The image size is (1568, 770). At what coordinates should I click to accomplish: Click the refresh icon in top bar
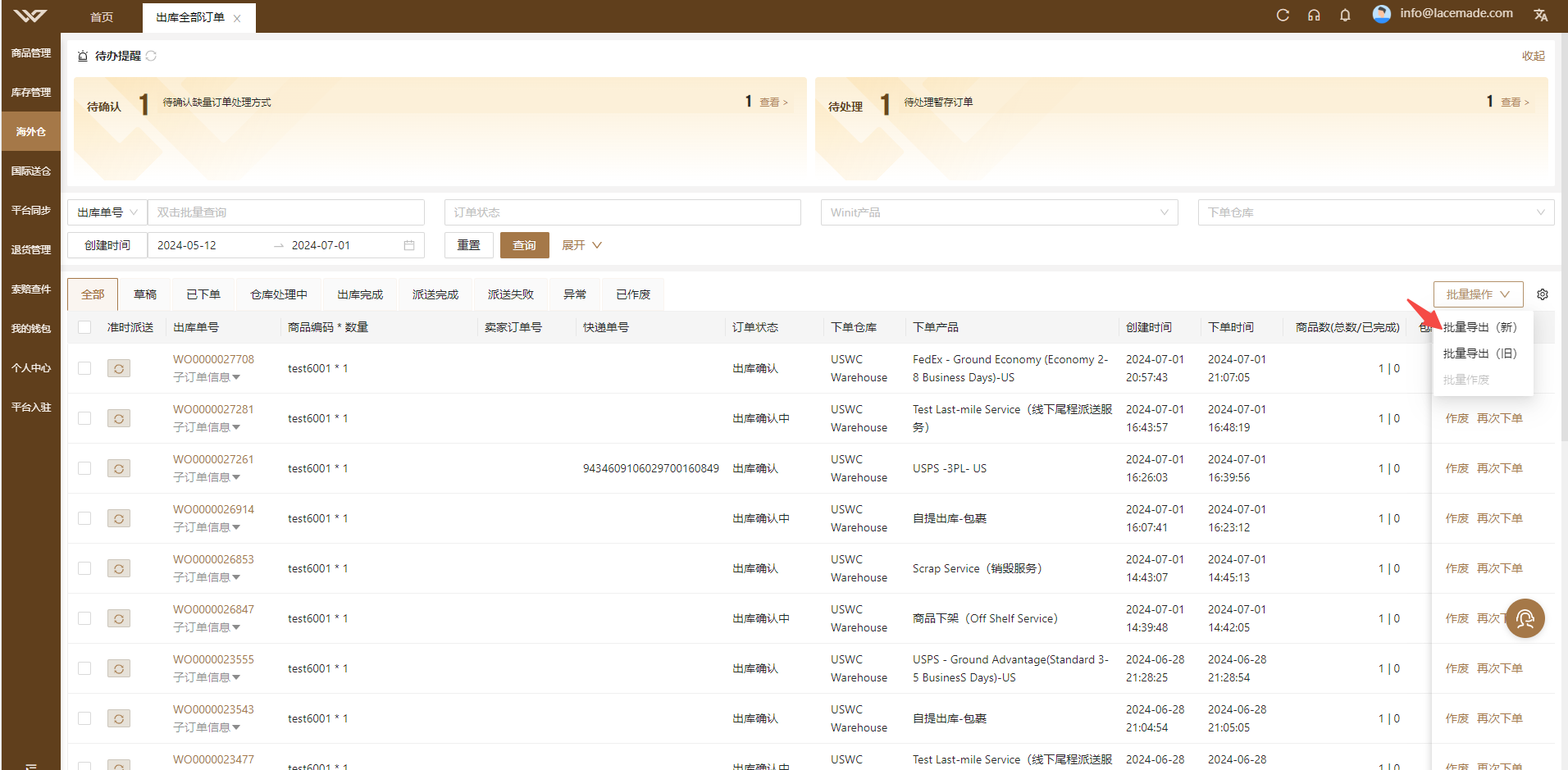point(1283,15)
